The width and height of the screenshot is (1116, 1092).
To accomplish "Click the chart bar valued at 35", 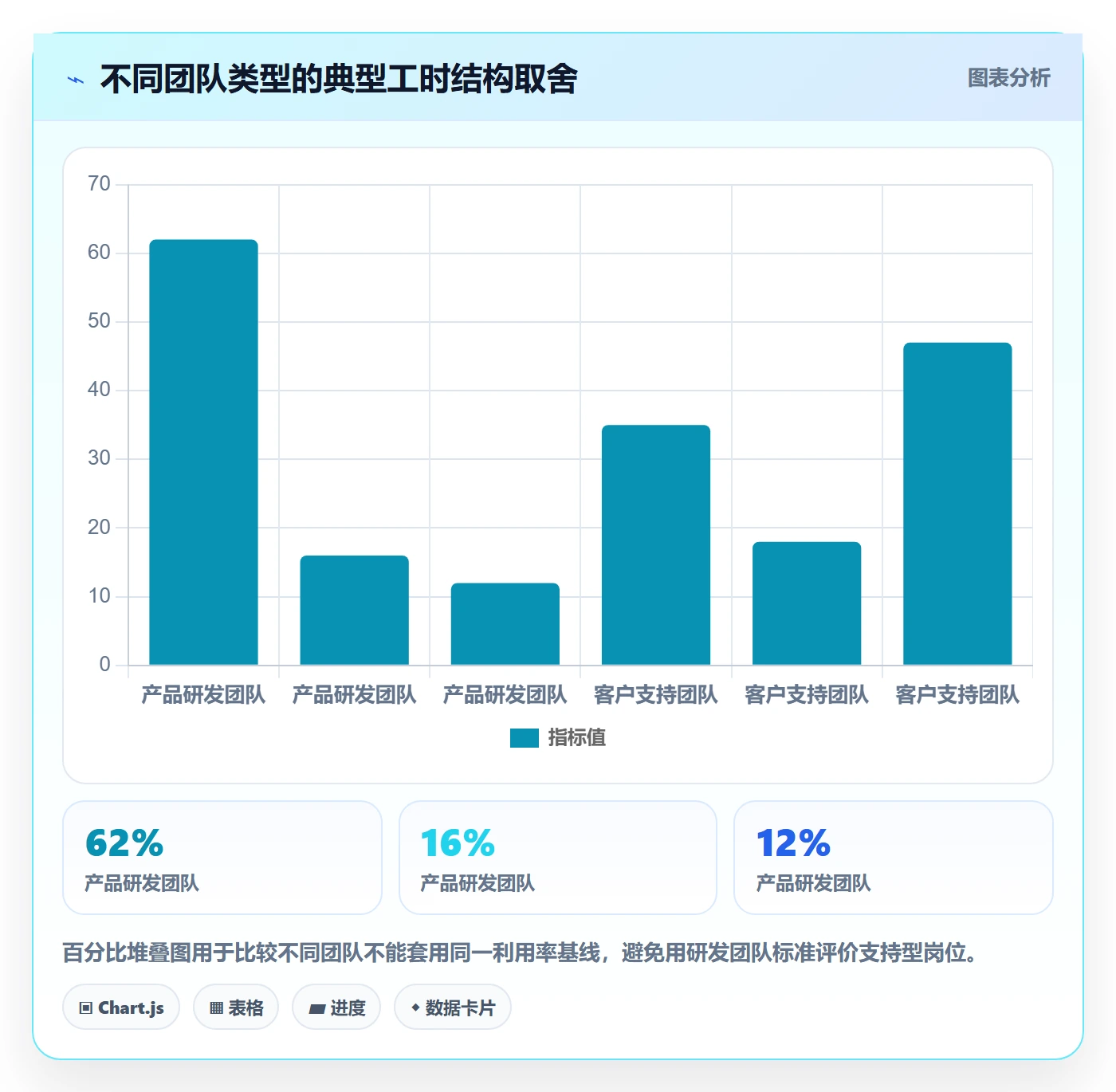I will 655,544.
